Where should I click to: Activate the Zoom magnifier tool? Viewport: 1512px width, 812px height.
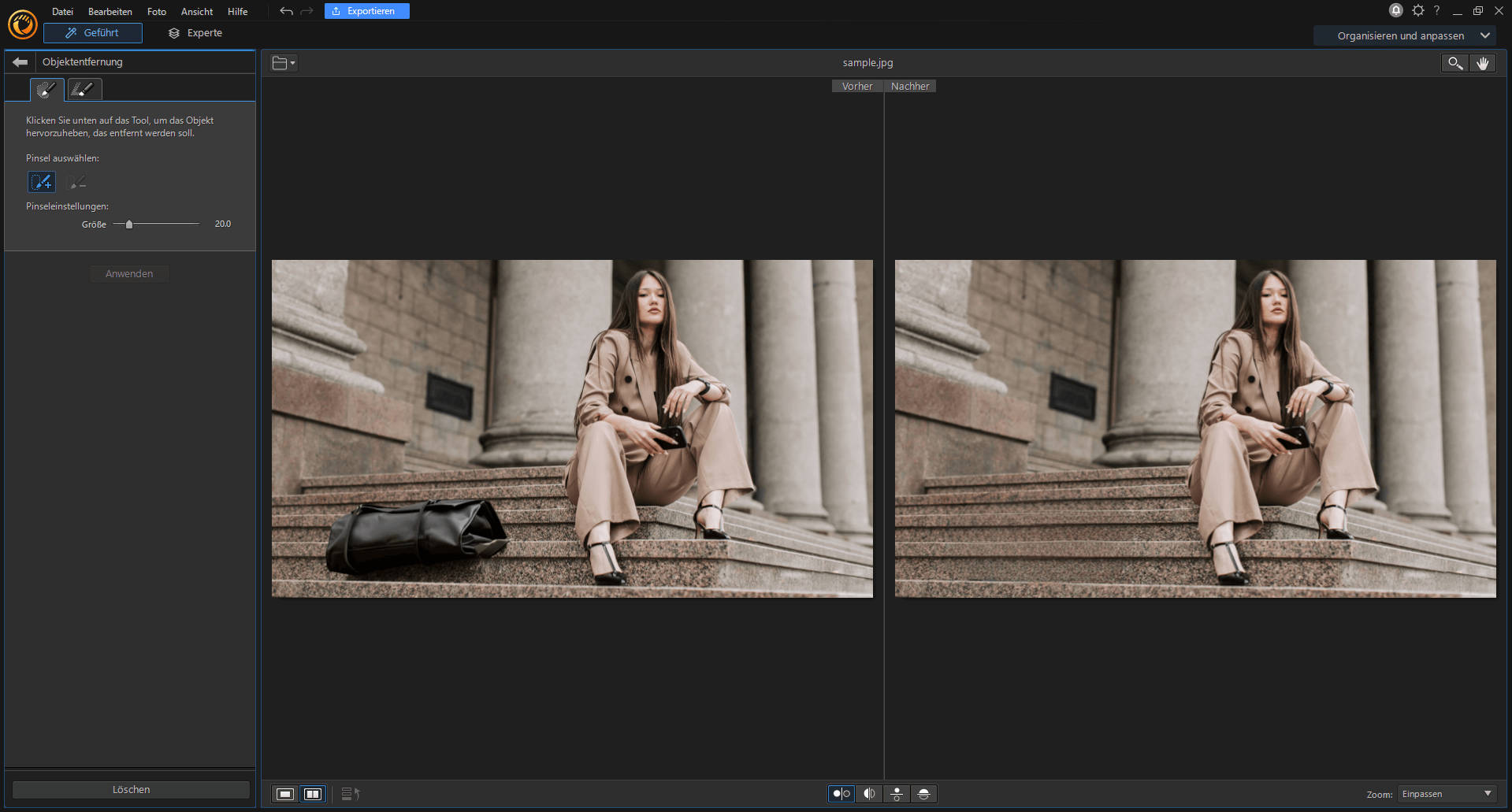[x=1454, y=63]
